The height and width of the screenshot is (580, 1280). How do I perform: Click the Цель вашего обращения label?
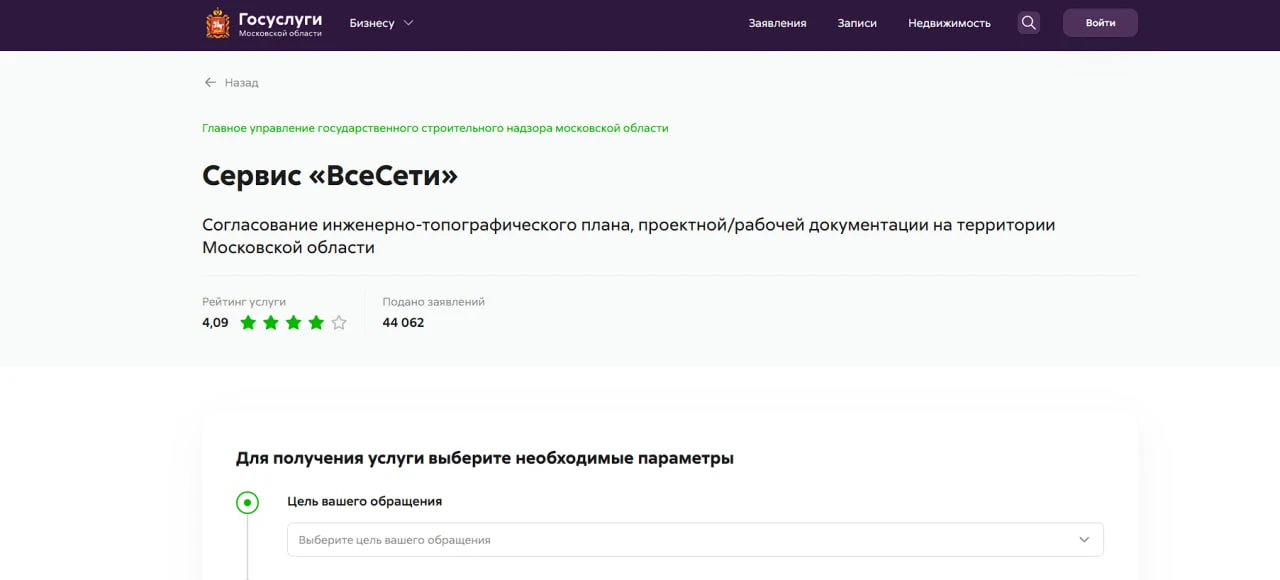[x=364, y=501]
